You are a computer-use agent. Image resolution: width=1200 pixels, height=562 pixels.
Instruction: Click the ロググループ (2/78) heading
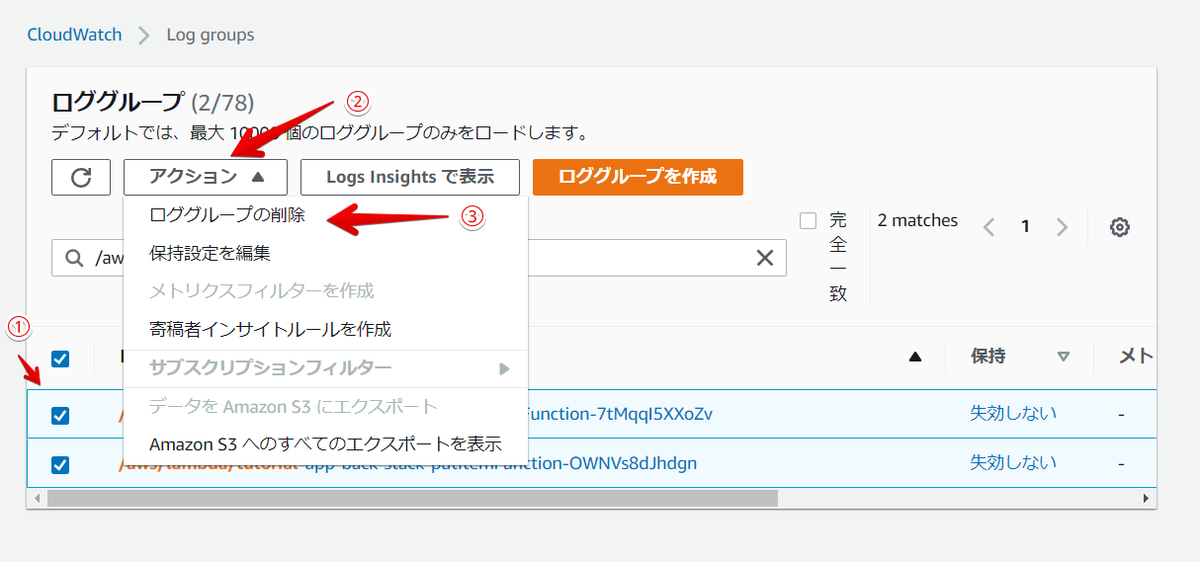pyautogui.click(x=152, y=102)
